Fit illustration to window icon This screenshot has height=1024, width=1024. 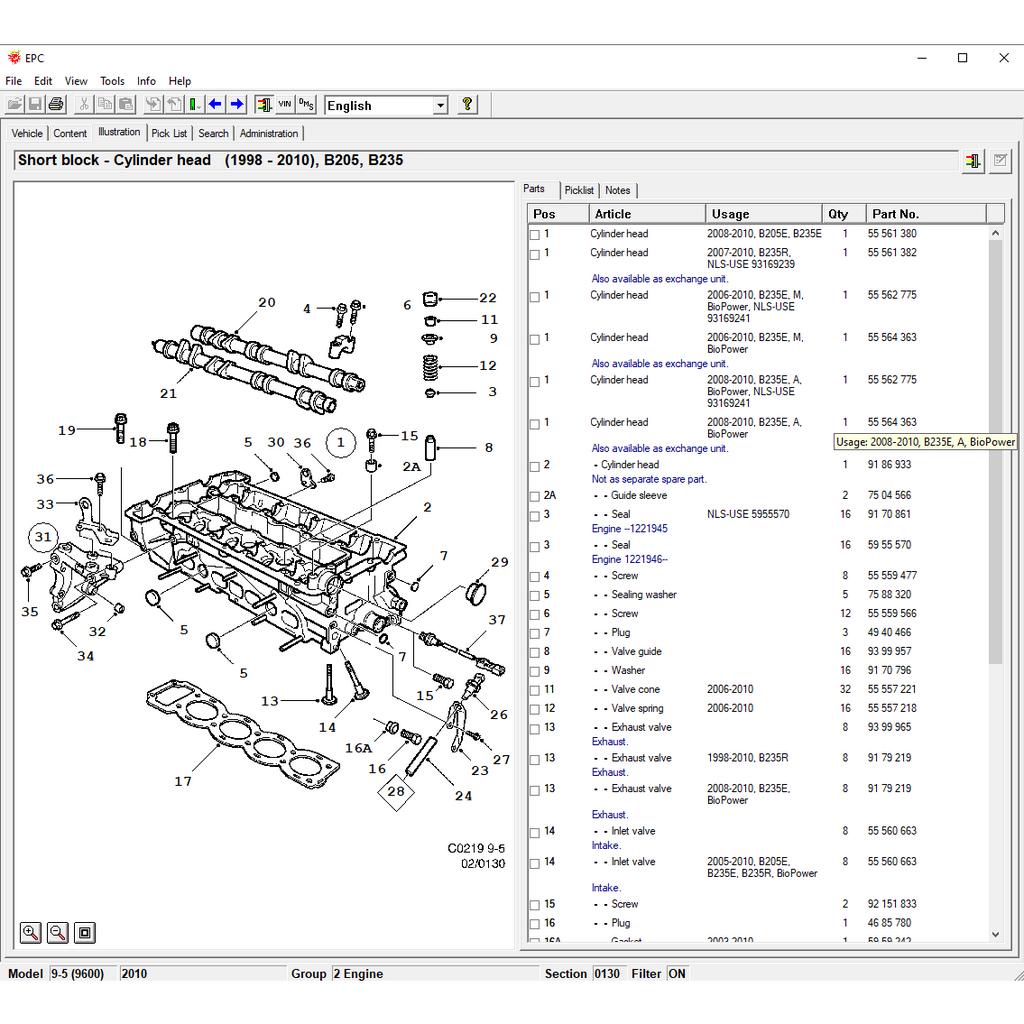pyautogui.click(x=85, y=932)
